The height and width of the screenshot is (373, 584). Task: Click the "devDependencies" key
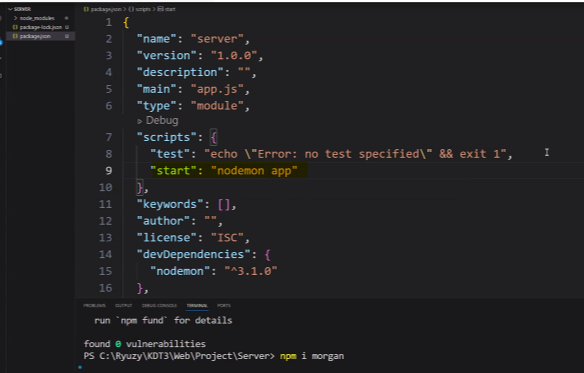tap(193, 255)
